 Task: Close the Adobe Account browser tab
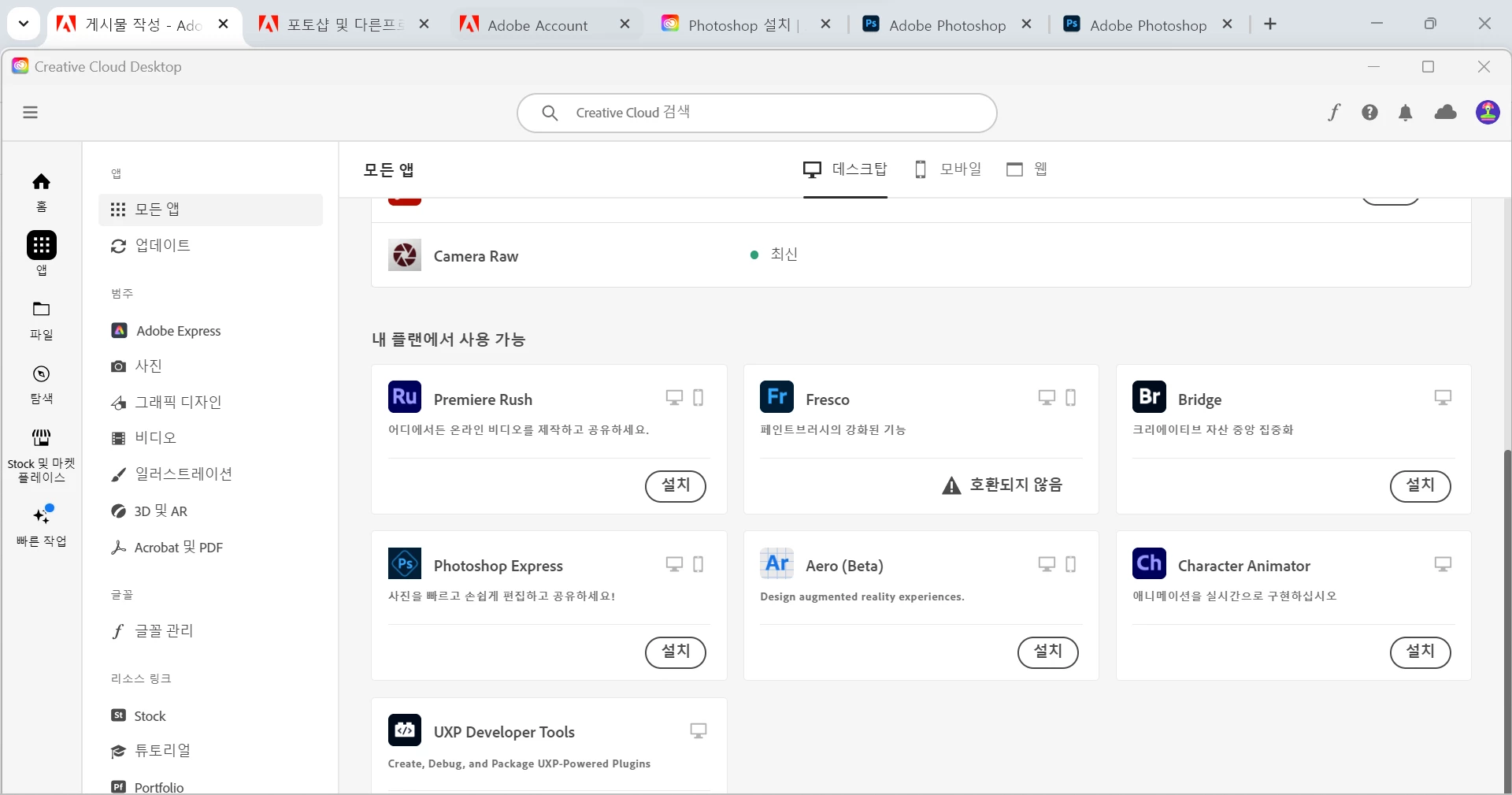[x=624, y=24]
